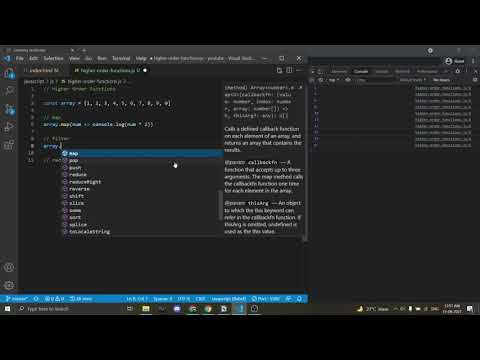Screen dimensions: 480x360
Task: Click the git branch in status bar
Action: pyautogui.click(x=17, y=299)
